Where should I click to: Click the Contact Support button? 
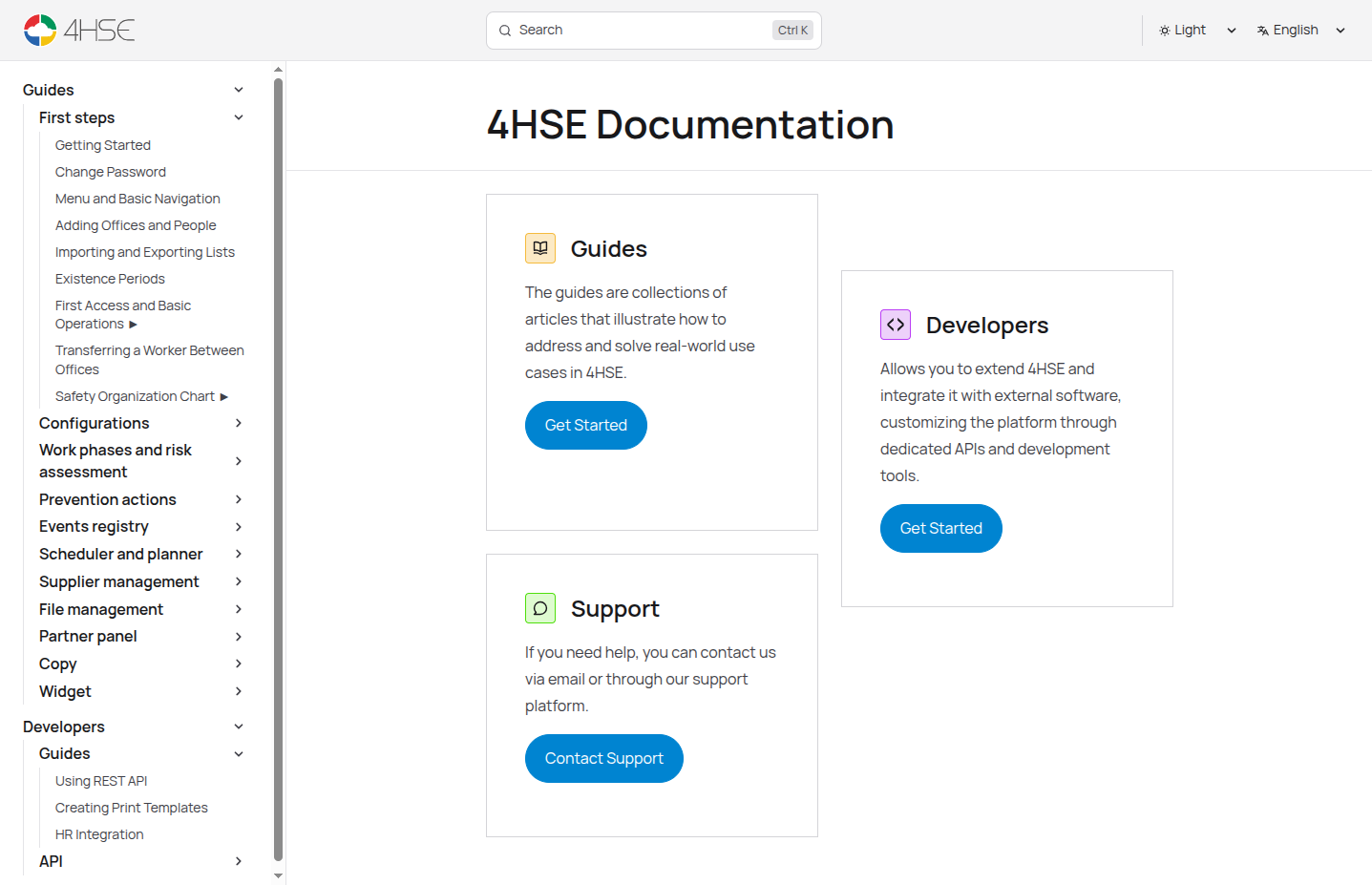click(604, 758)
